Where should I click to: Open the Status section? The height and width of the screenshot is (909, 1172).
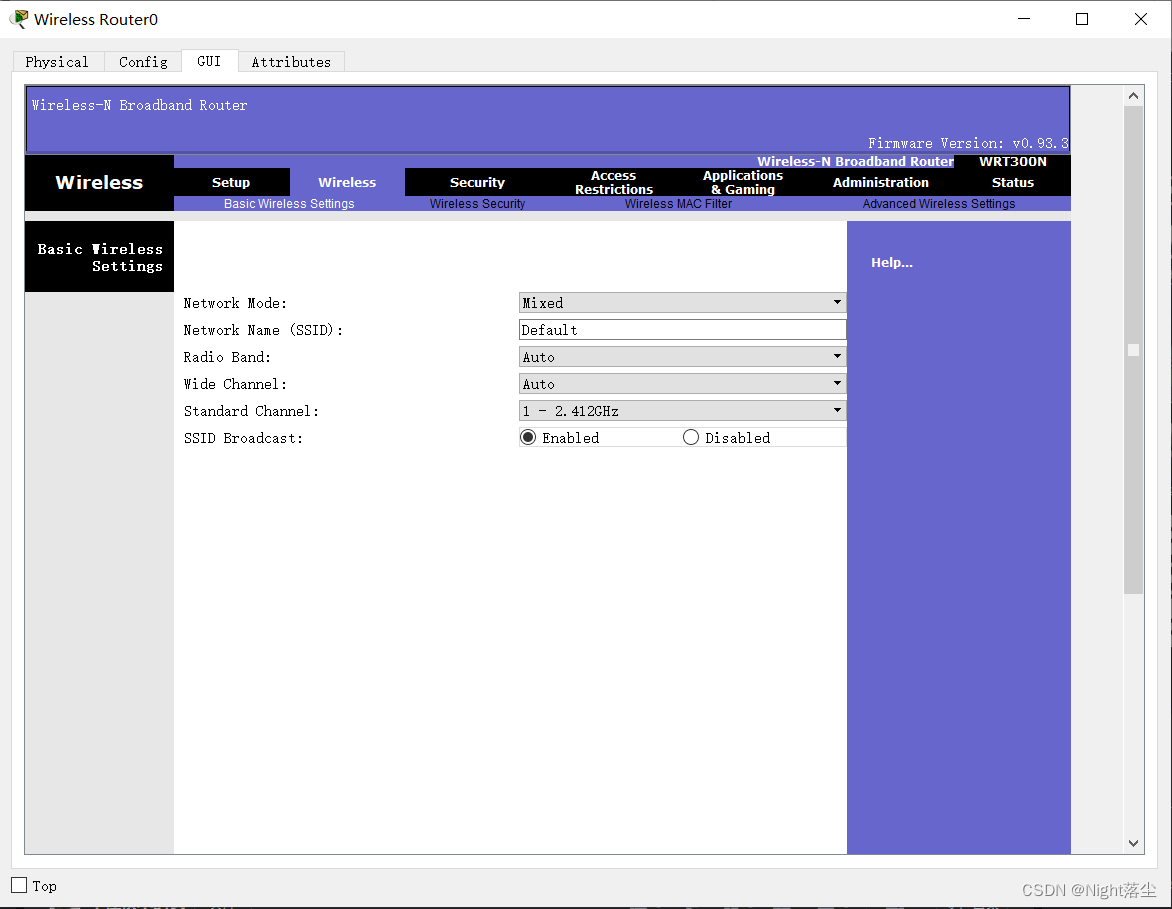coord(1013,182)
